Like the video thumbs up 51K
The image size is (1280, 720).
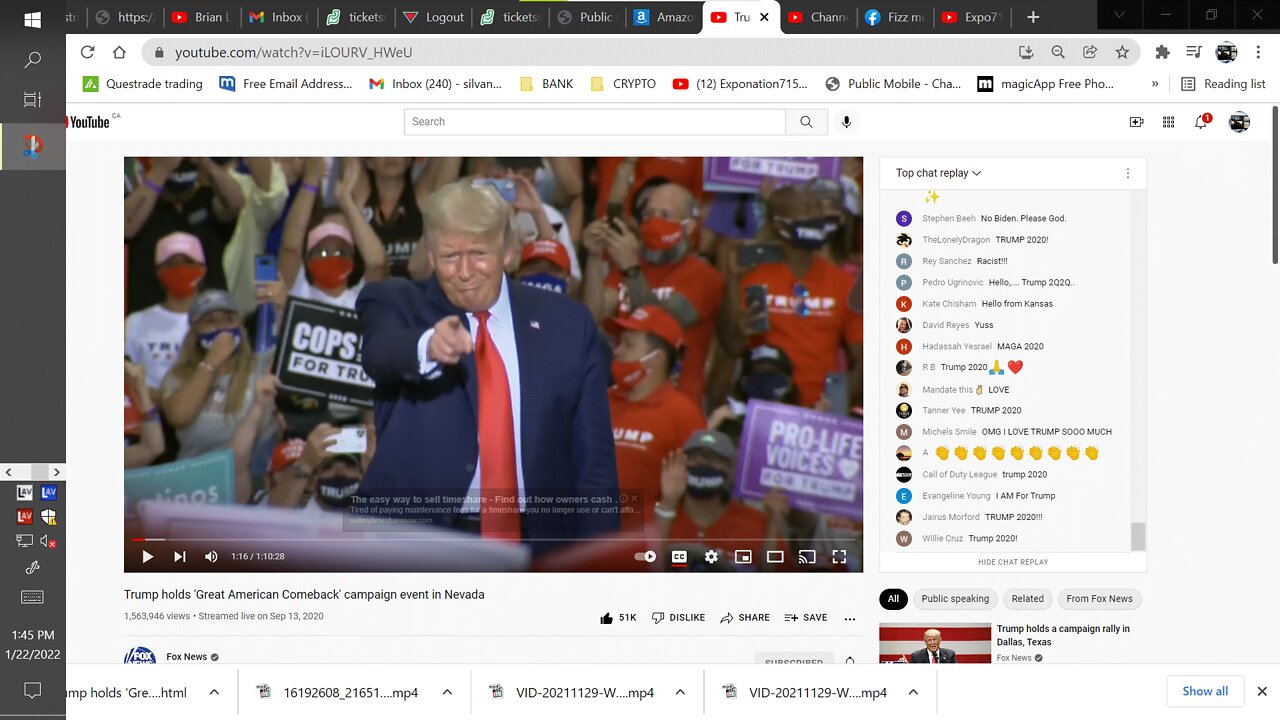tap(618, 618)
